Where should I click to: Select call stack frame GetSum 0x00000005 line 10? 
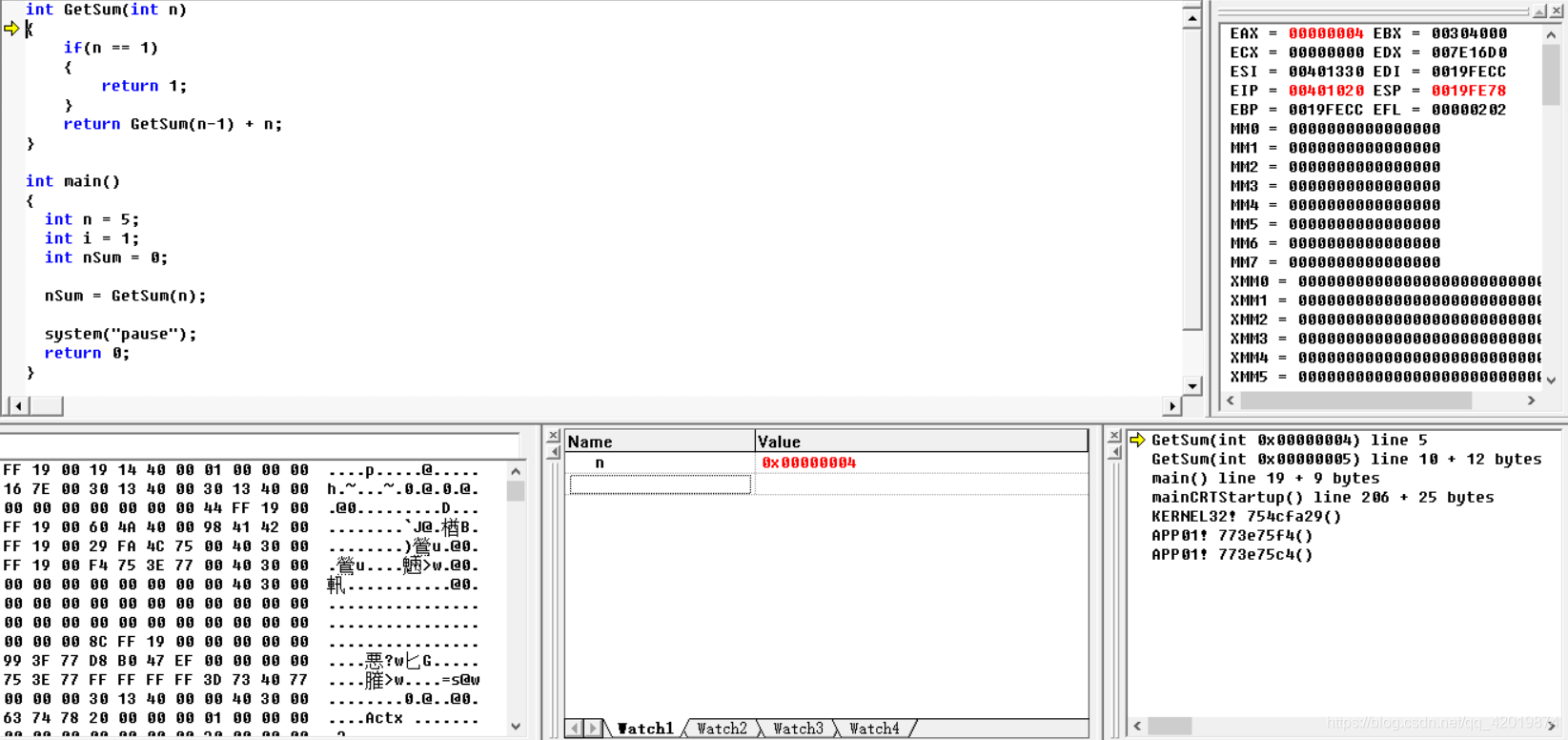pyautogui.click(x=1346, y=459)
